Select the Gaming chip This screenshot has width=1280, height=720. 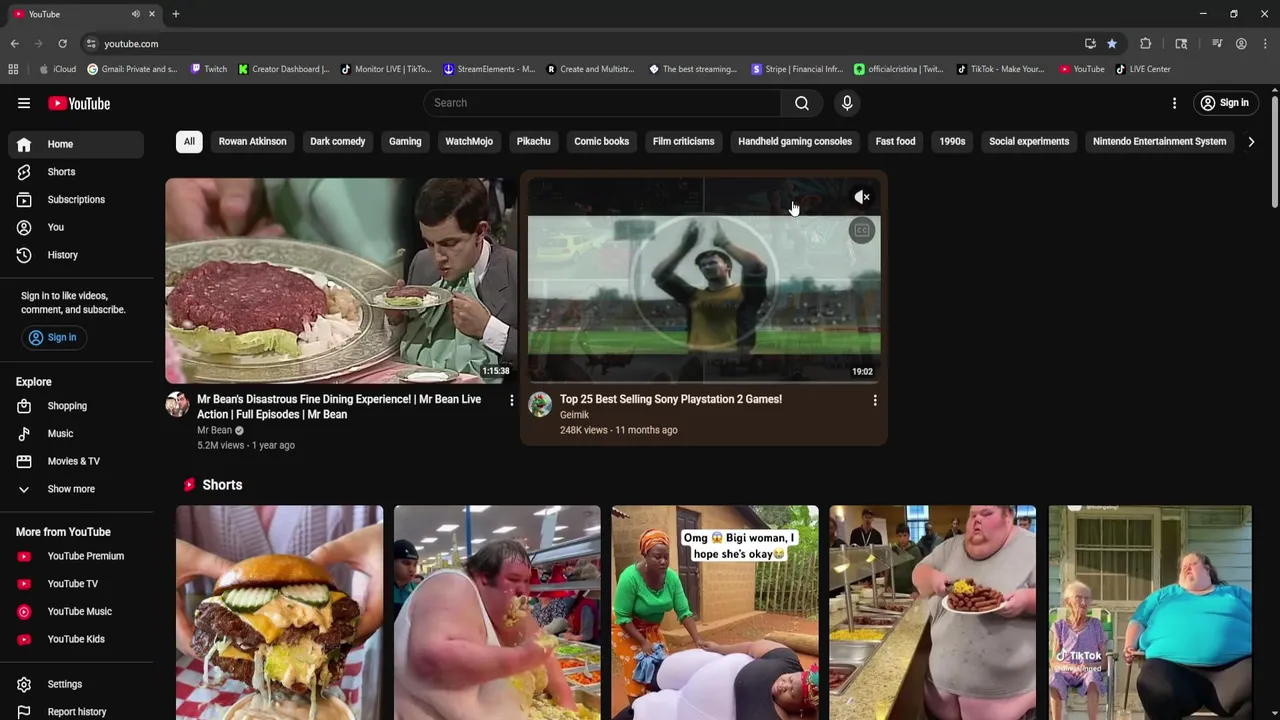pos(405,141)
